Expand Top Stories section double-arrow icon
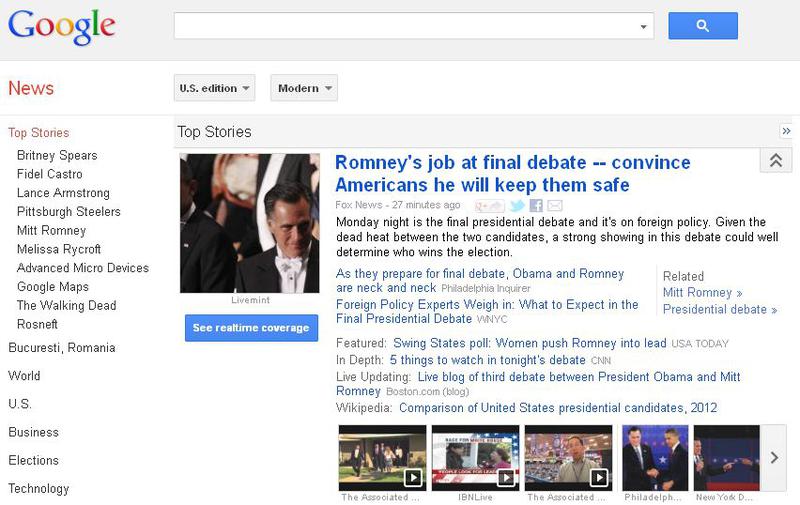Viewport: 800px width, 505px height. tap(786, 131)
